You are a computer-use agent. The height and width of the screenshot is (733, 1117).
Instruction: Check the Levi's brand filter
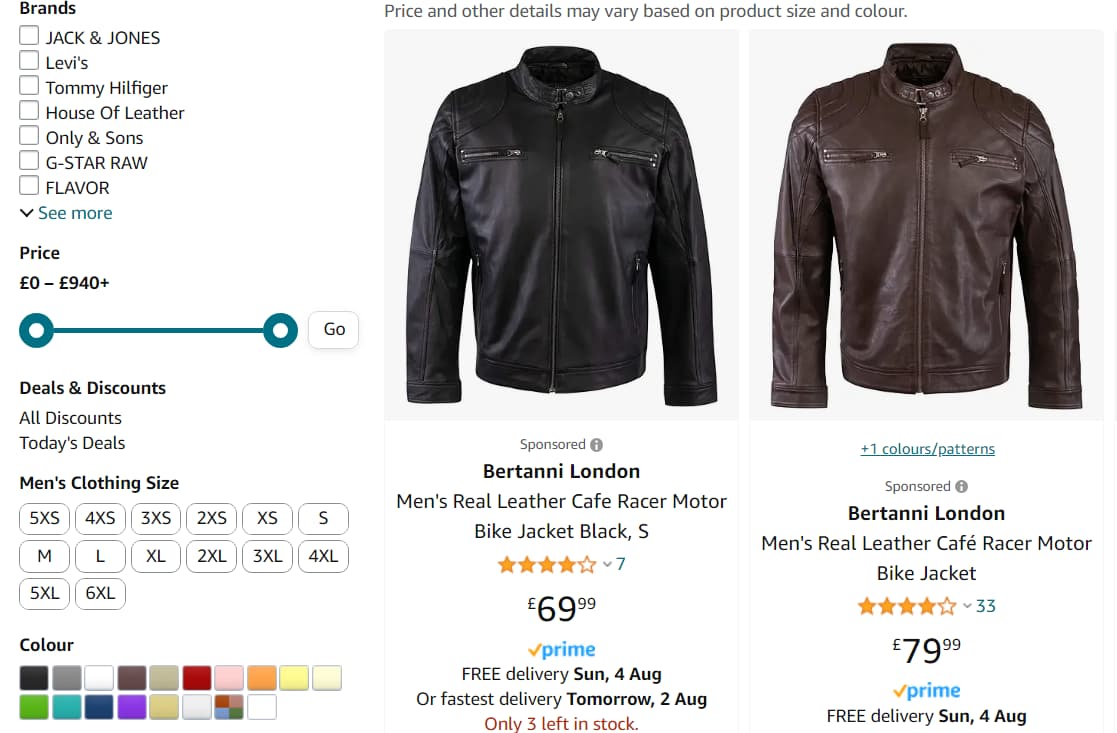coord(29,60)
